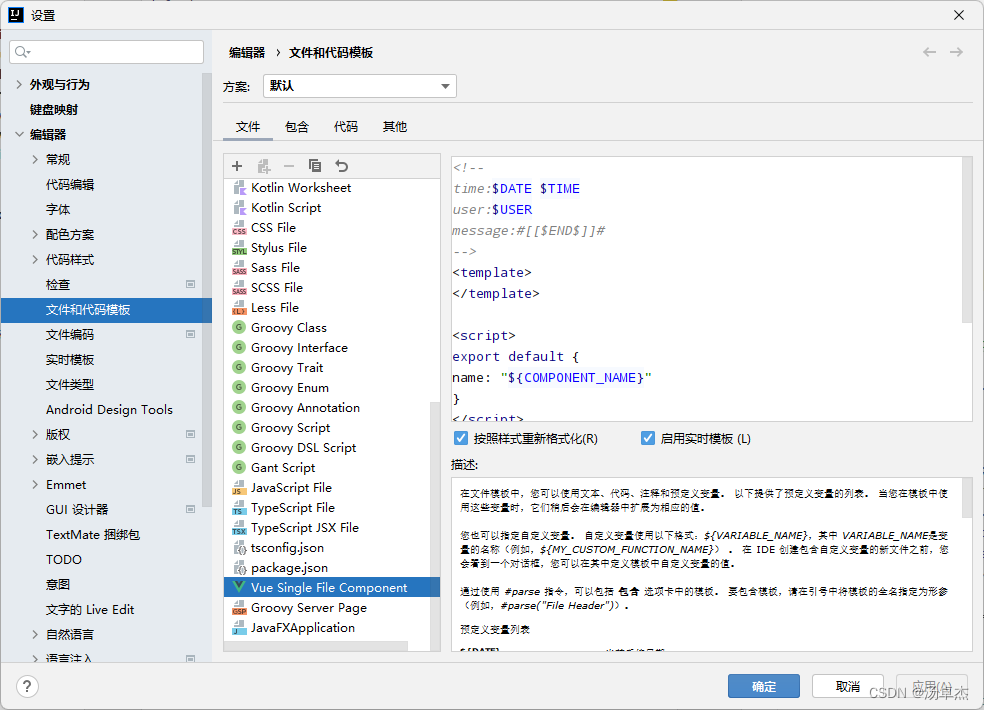Switch to the 文件 tab

pyautogui.click(x=248, y=127)
